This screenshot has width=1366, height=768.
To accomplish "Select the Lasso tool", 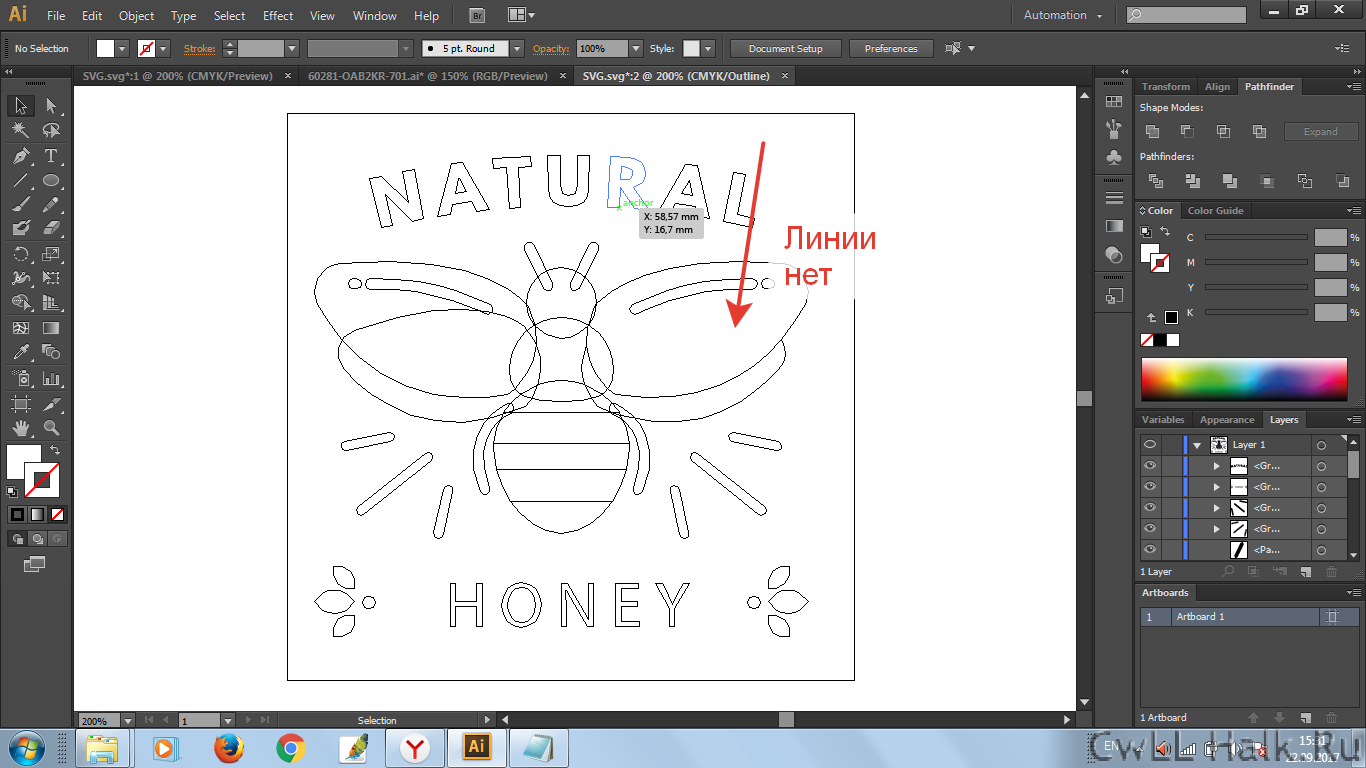I will (x=51, y=131).
